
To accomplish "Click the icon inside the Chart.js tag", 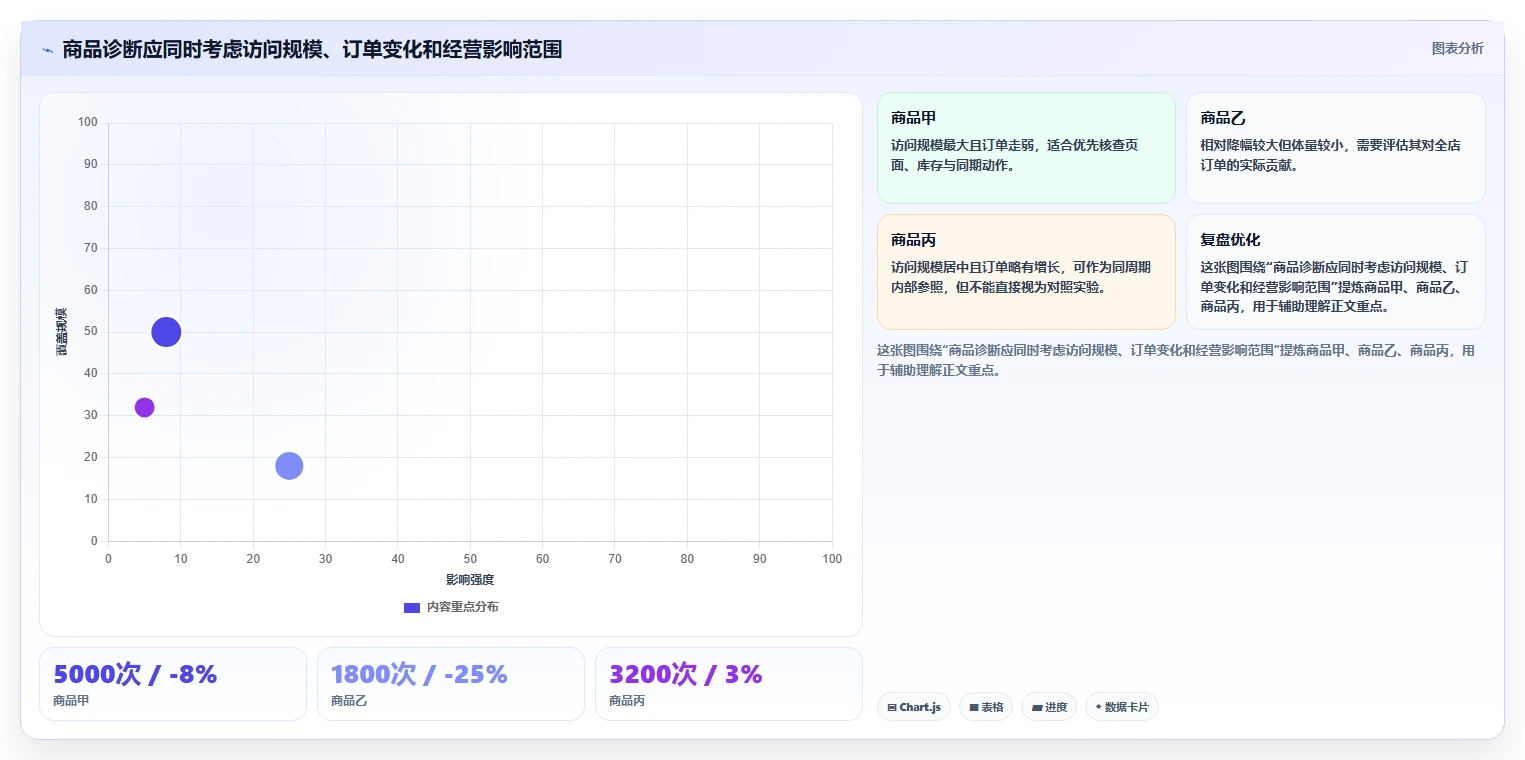I will [x=892, y=708].
